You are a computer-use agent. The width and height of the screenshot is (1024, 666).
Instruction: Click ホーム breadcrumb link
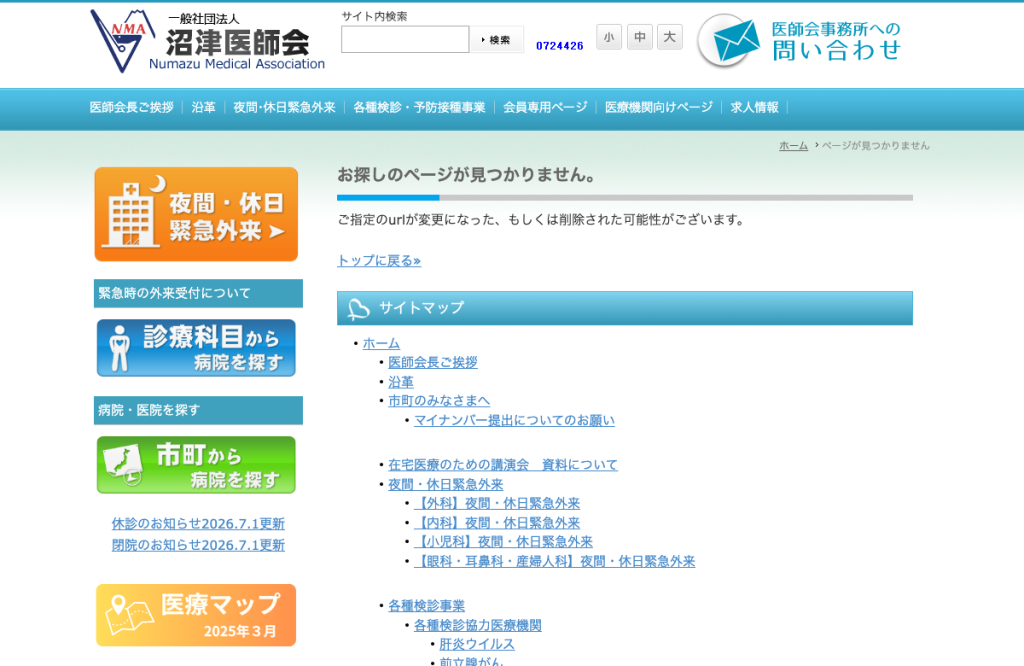[793, 146]
